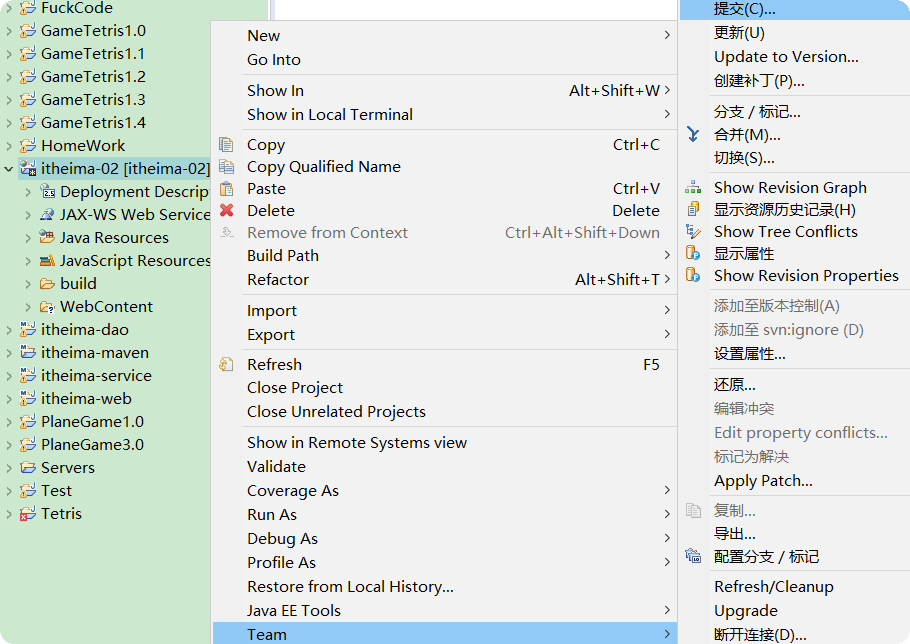Click the itheima-dao project icon

pyautogui.click(x=28, y=330)
